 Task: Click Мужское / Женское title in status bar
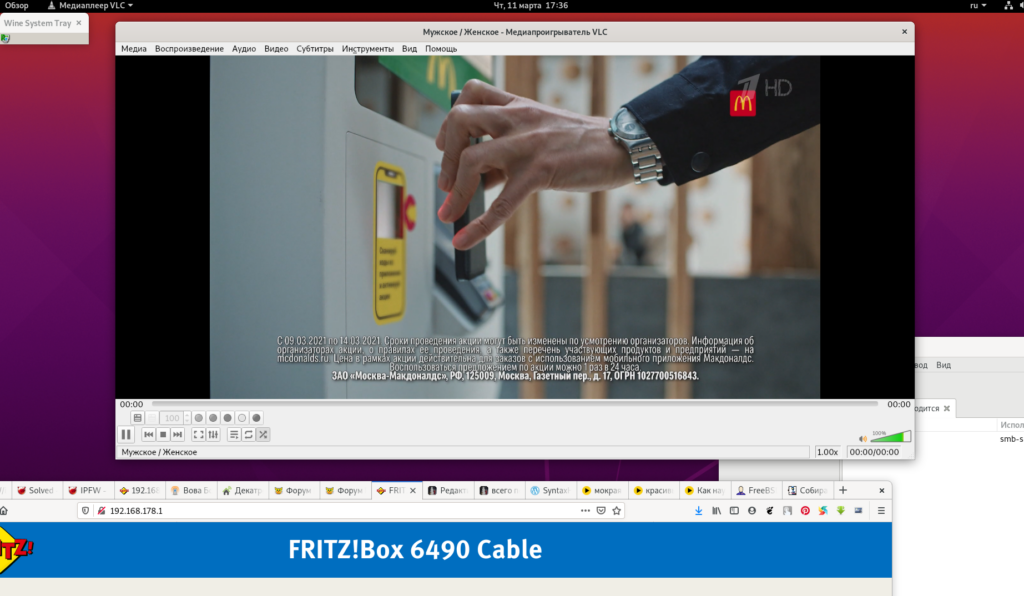[x=159, y=452]
